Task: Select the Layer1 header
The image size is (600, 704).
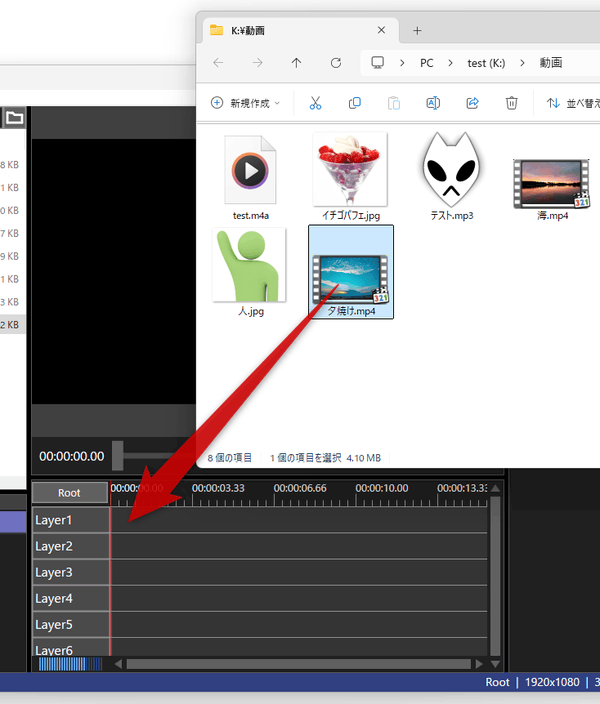Action: [x=71, y=520]
